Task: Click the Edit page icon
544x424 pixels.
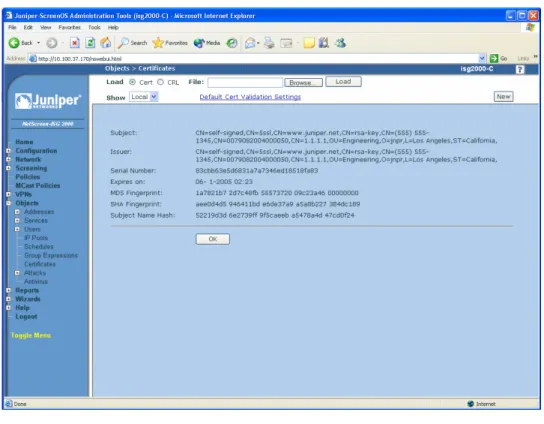Action: click(x=286, y=43)
